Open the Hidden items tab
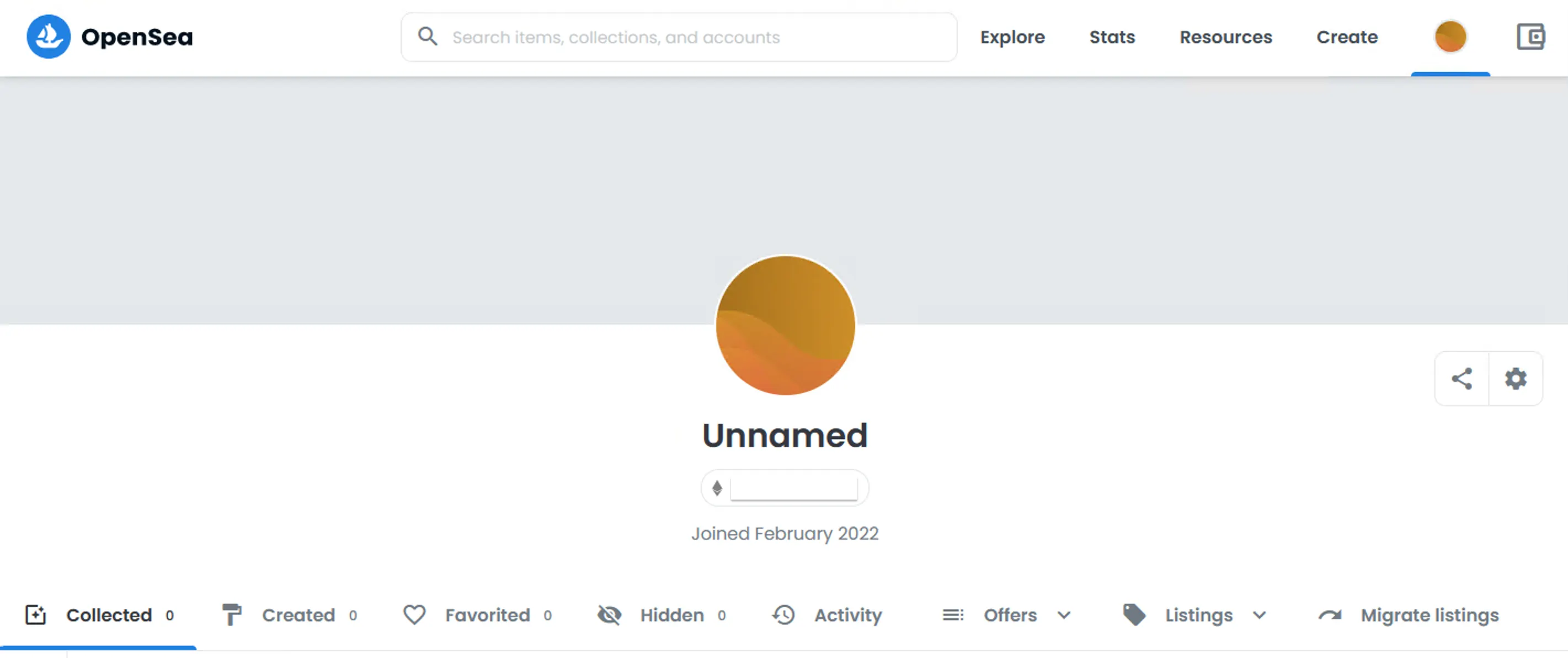1568x658 pixels. coord(671,615)
